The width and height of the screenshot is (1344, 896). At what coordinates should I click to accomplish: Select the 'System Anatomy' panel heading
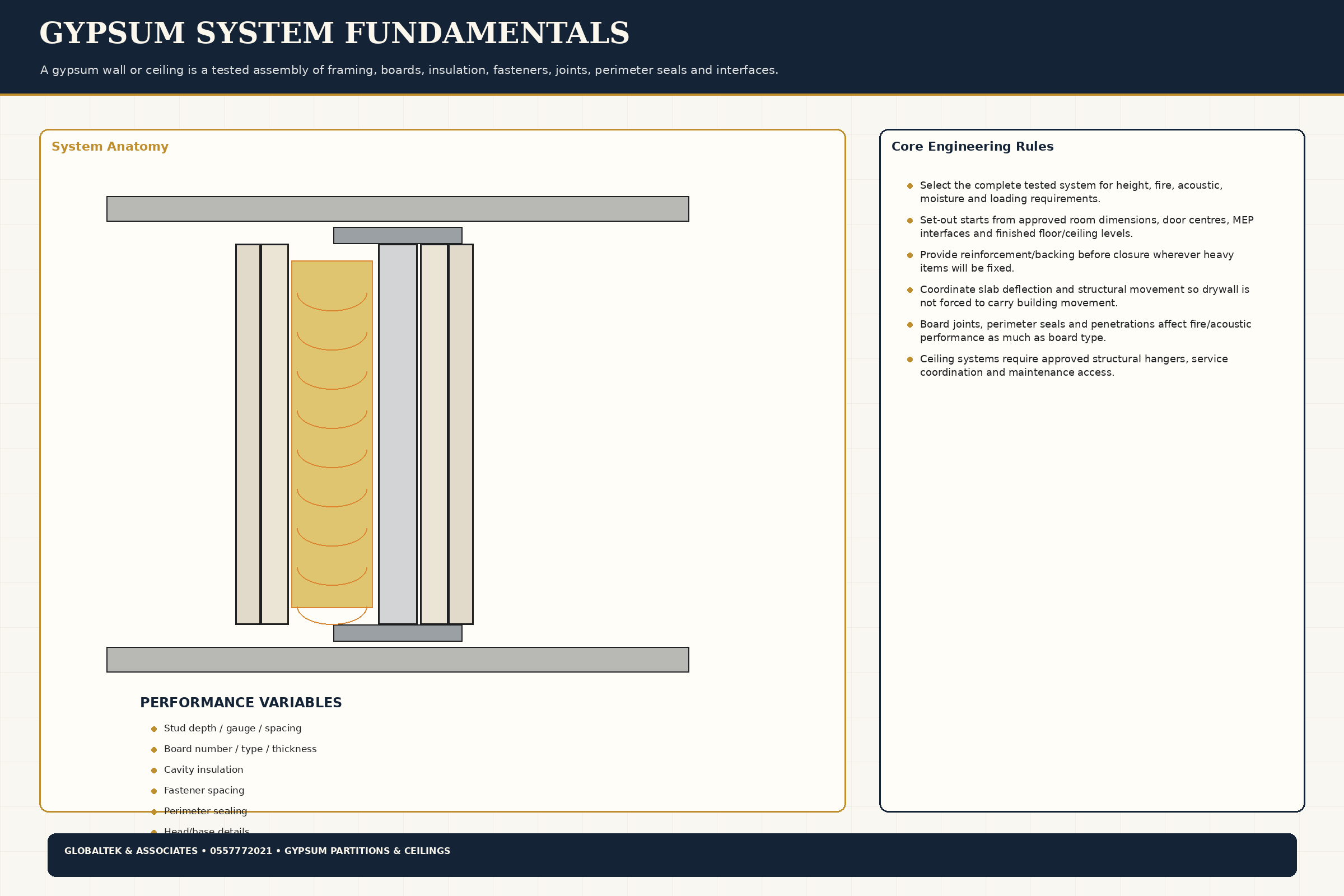[x=110, y=146]
